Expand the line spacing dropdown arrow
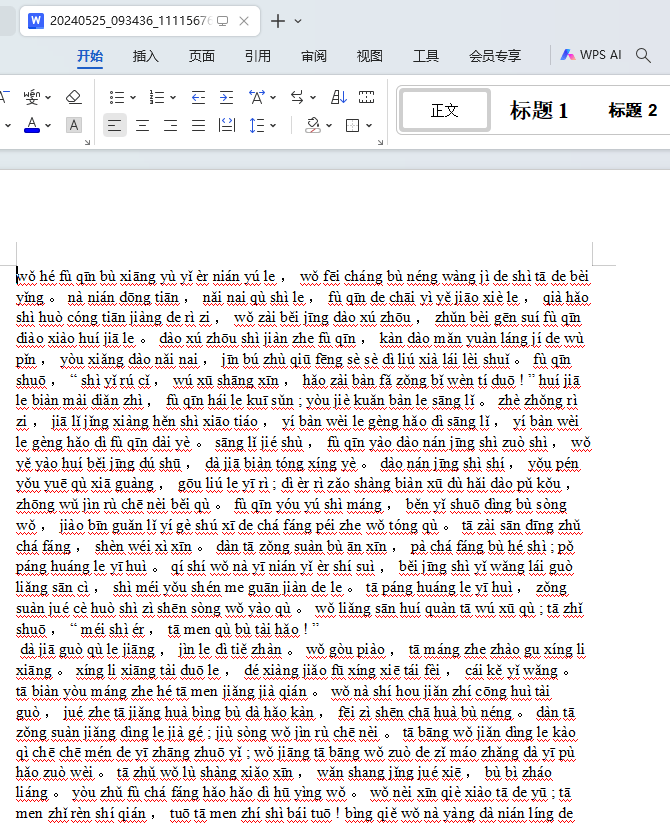The image size is (670, 825). (x=274, y=126)
